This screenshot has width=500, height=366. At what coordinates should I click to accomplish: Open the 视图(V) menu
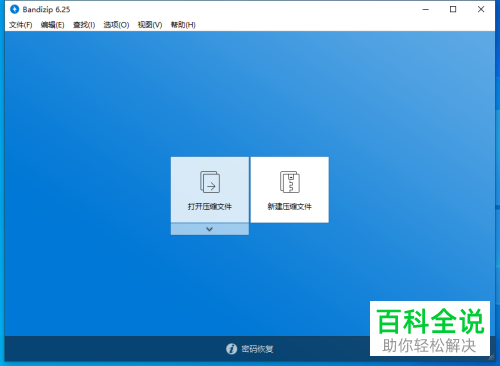(x=150, y=25)
